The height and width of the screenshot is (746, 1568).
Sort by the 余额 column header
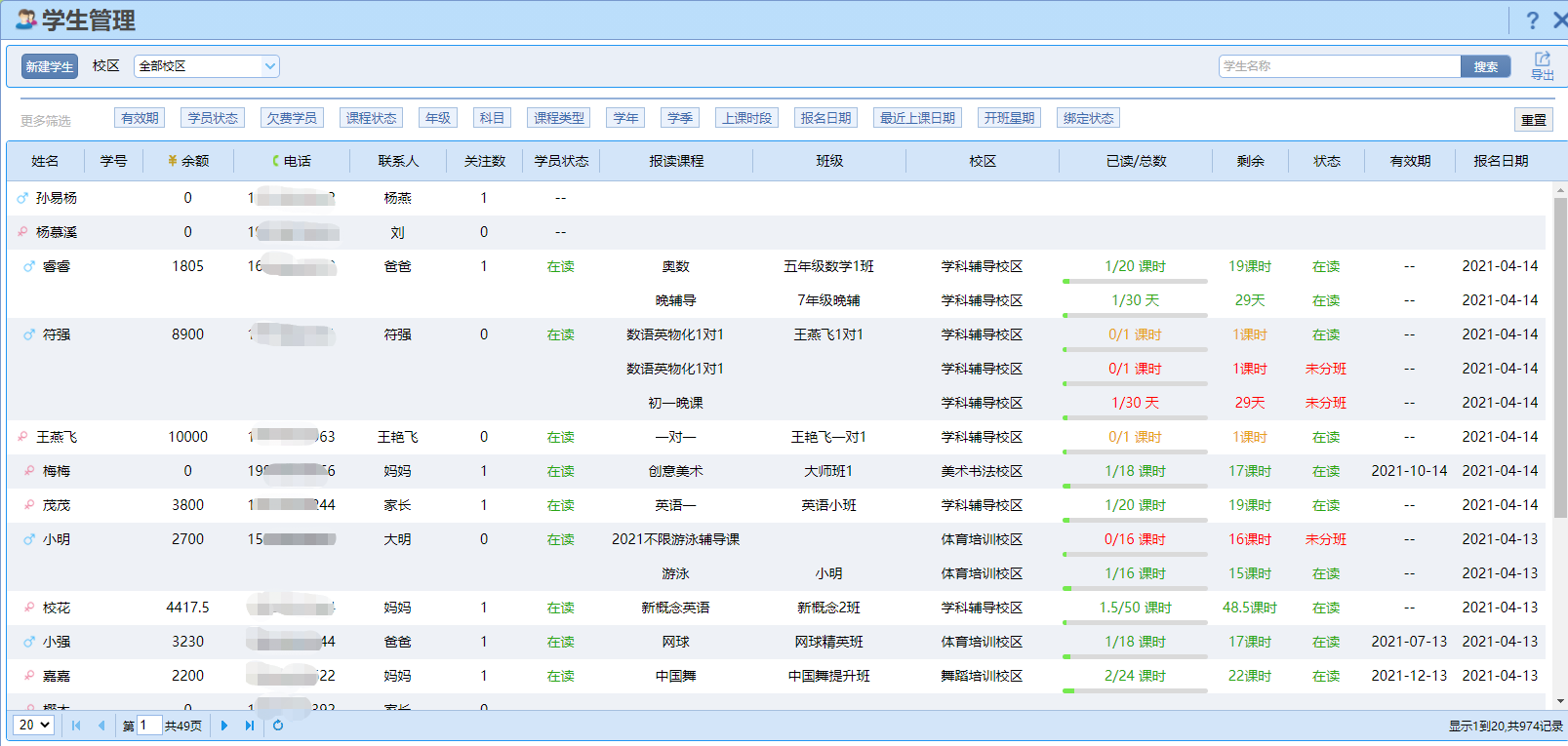pyautogui.click(x=188, y=161)
